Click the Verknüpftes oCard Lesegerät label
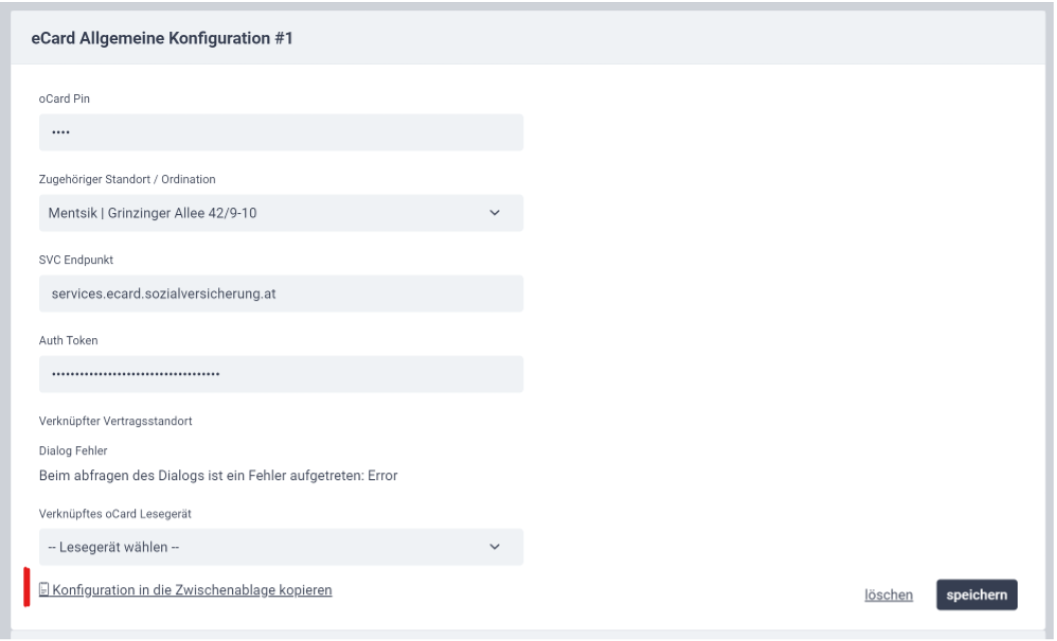Image resolution: width=1057 pixels, height=641 pixels. coord(115,514)
